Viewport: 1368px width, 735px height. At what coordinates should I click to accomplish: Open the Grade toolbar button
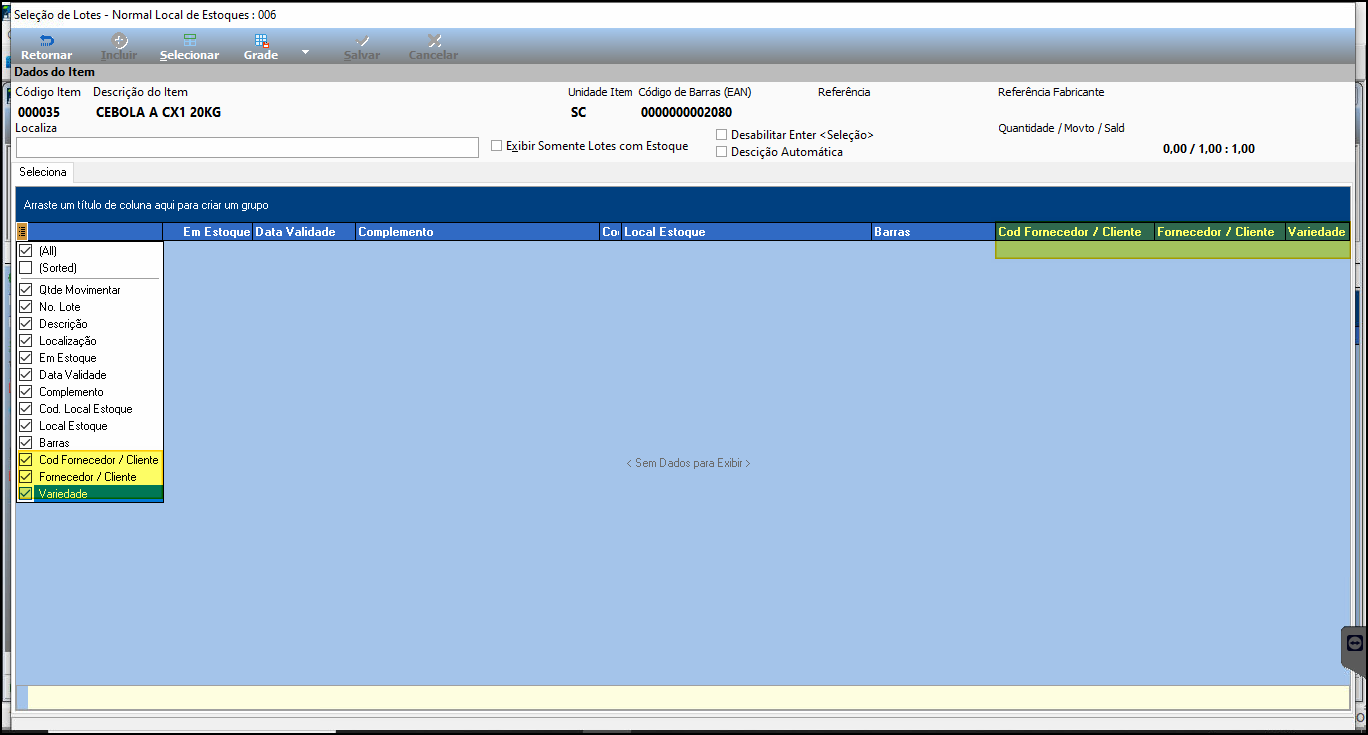(261, 47)
